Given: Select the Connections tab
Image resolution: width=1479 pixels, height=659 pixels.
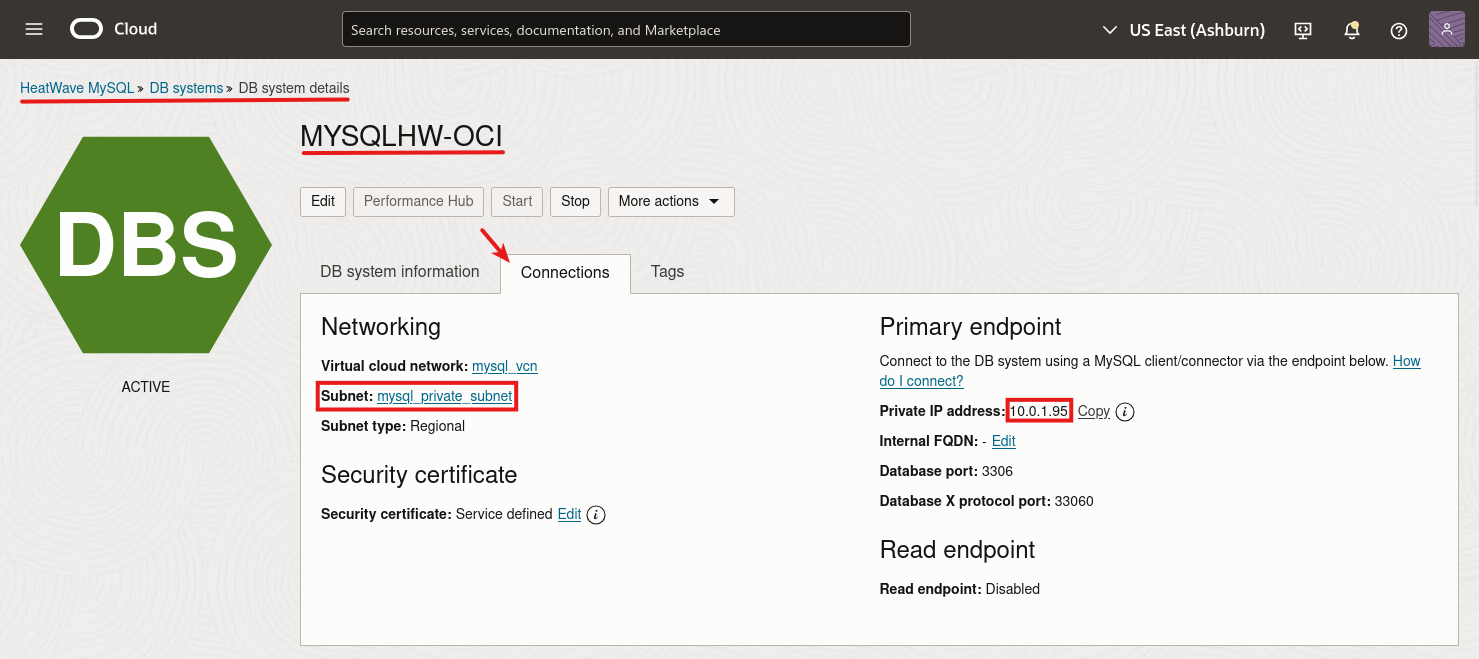Looking at the screenshot, I should [565, 271].
